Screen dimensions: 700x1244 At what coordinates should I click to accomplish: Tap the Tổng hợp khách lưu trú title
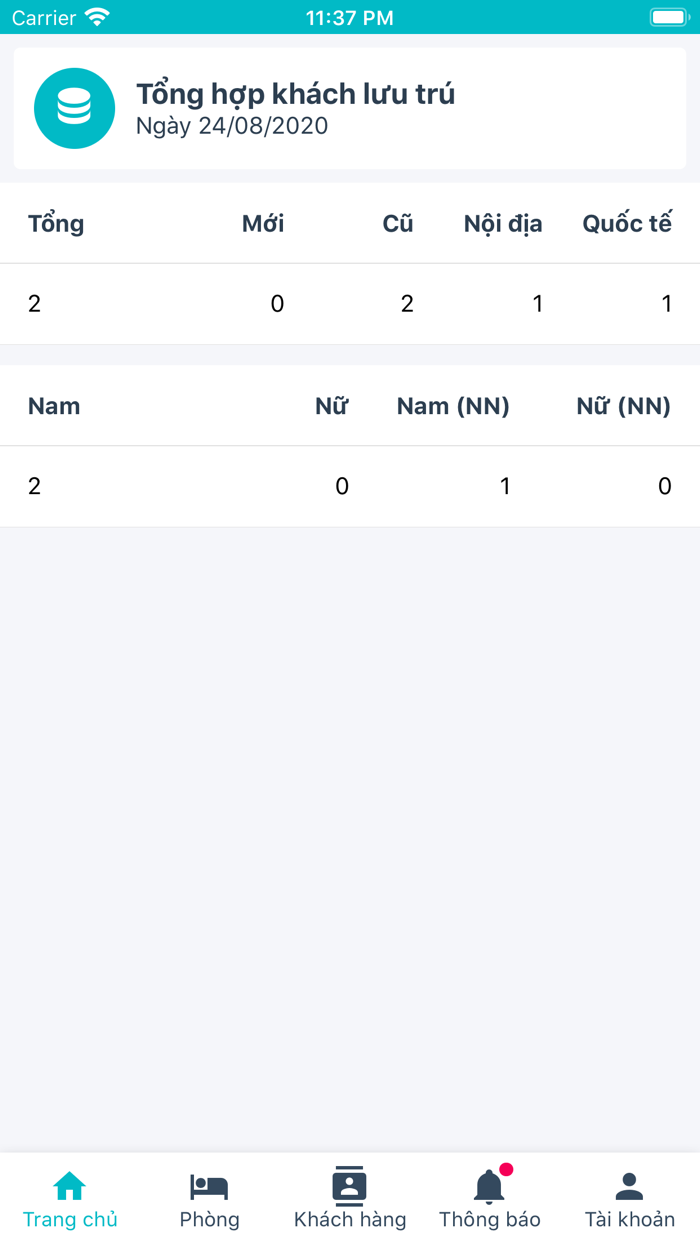coord(295,94)
